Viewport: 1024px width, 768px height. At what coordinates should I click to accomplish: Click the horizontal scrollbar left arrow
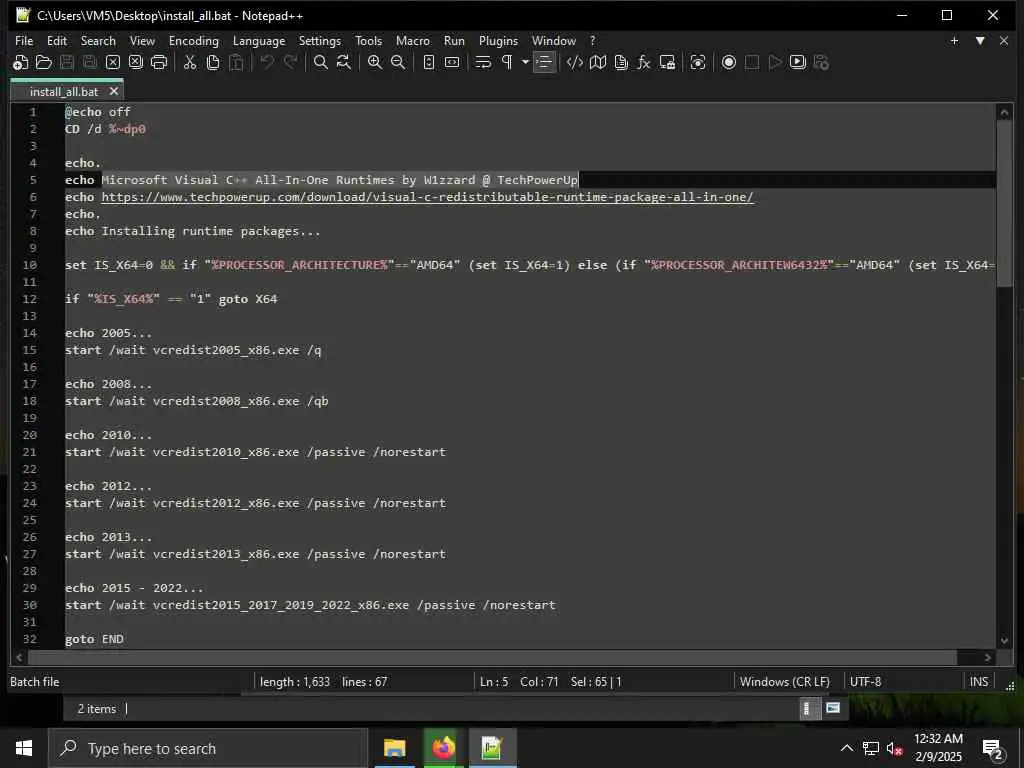point(19,658)
